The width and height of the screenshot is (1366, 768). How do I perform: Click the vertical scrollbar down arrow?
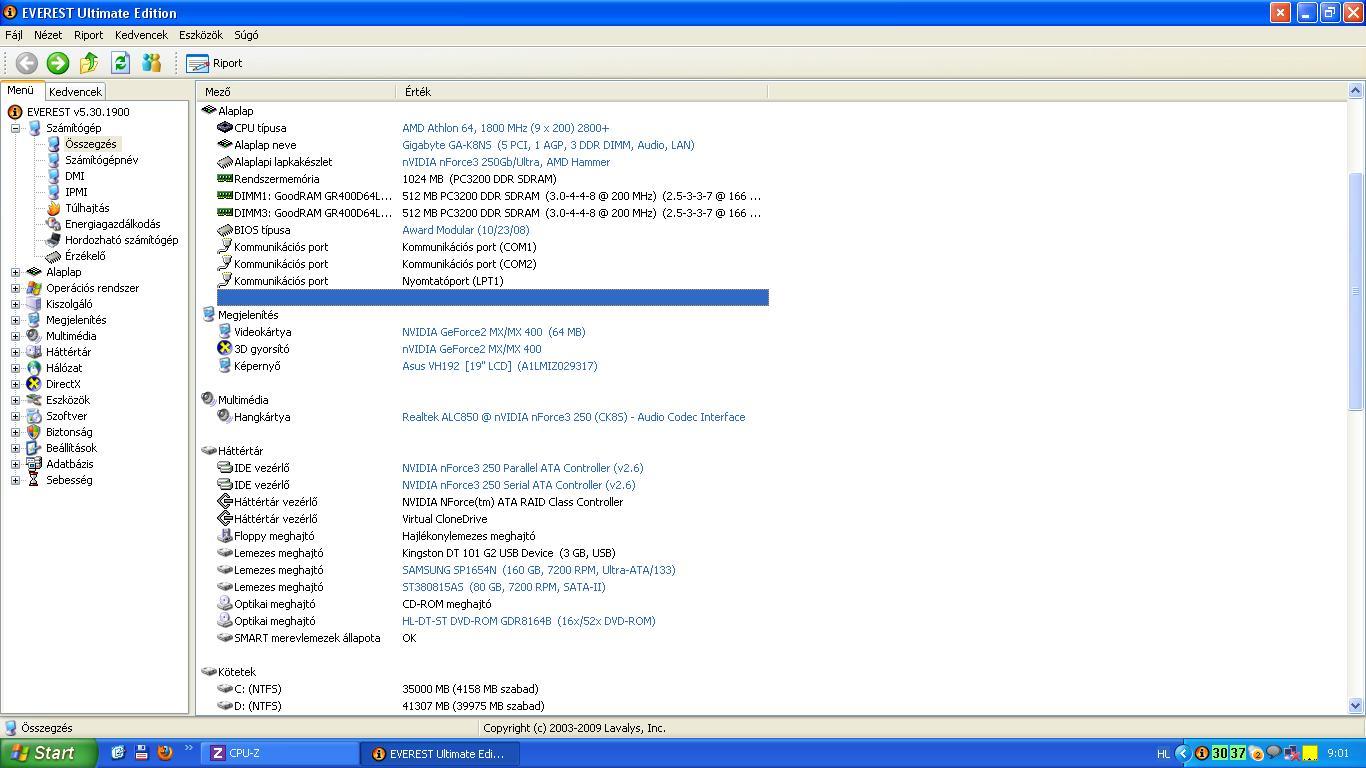tap(1356, 705)
